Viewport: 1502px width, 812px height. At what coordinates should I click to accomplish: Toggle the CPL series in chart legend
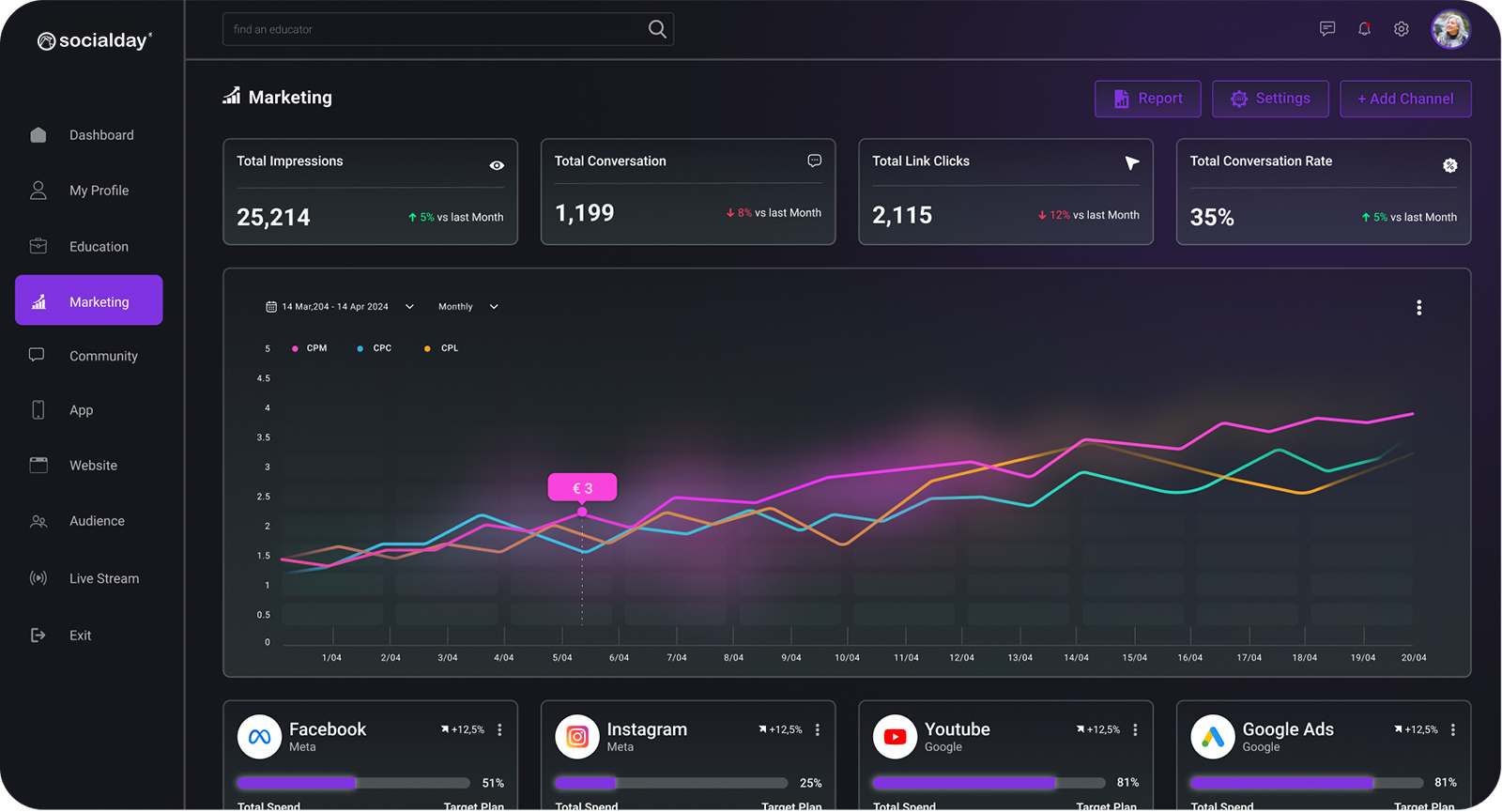pyautogui.click(x=442, y=348)
